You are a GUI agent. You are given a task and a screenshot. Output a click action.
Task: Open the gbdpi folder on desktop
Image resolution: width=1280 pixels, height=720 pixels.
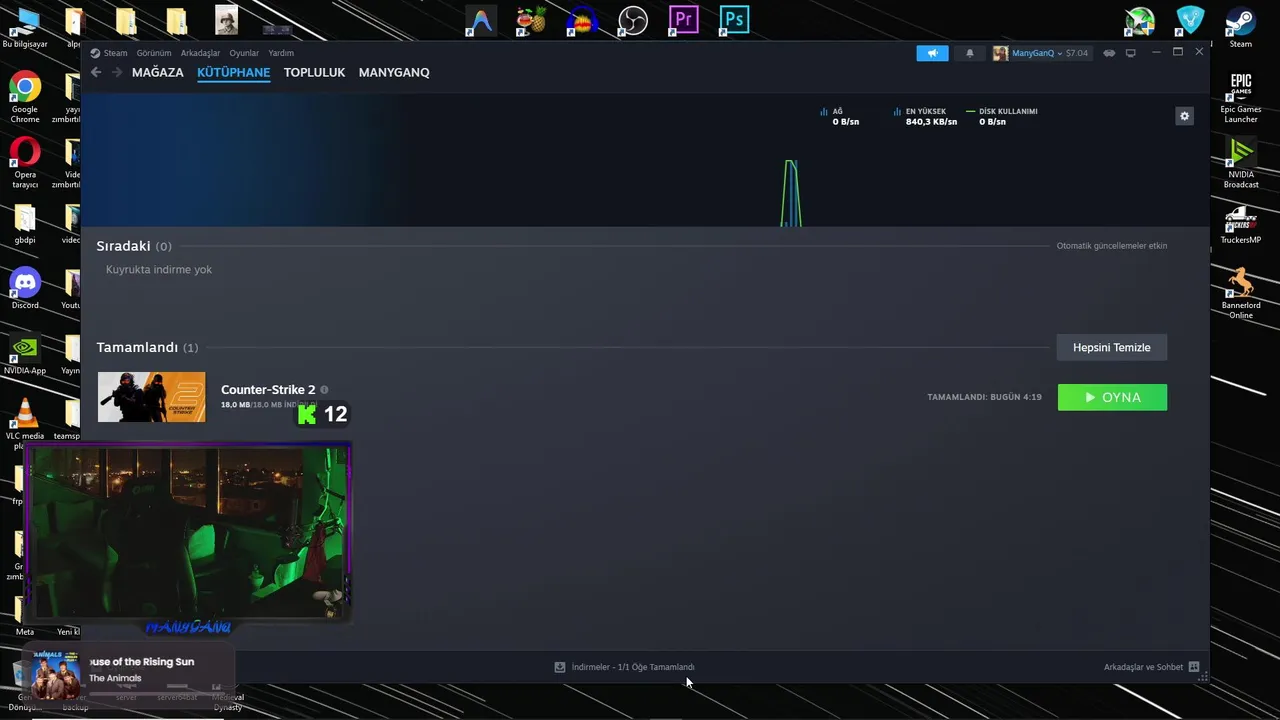click(x=25, y=224)
